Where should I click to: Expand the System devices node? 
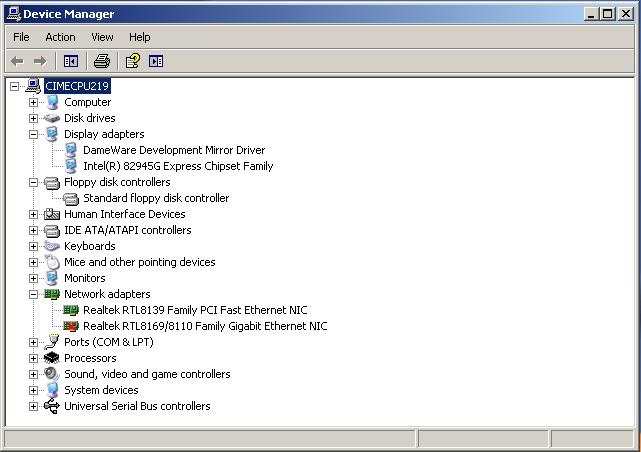(34, 390)
